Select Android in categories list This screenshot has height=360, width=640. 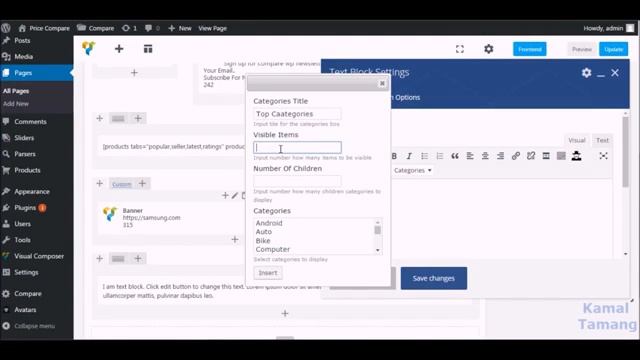[x=269, y=223]
